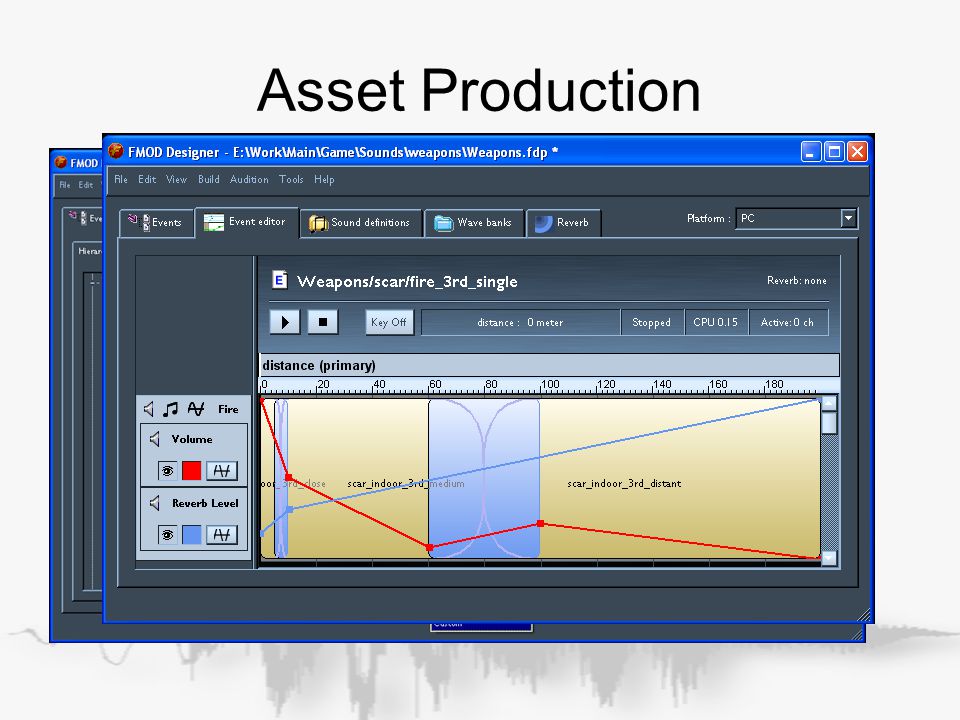960x720 pixels.
Task: Play the fire_3rd_single event
Action: (285, 322)
